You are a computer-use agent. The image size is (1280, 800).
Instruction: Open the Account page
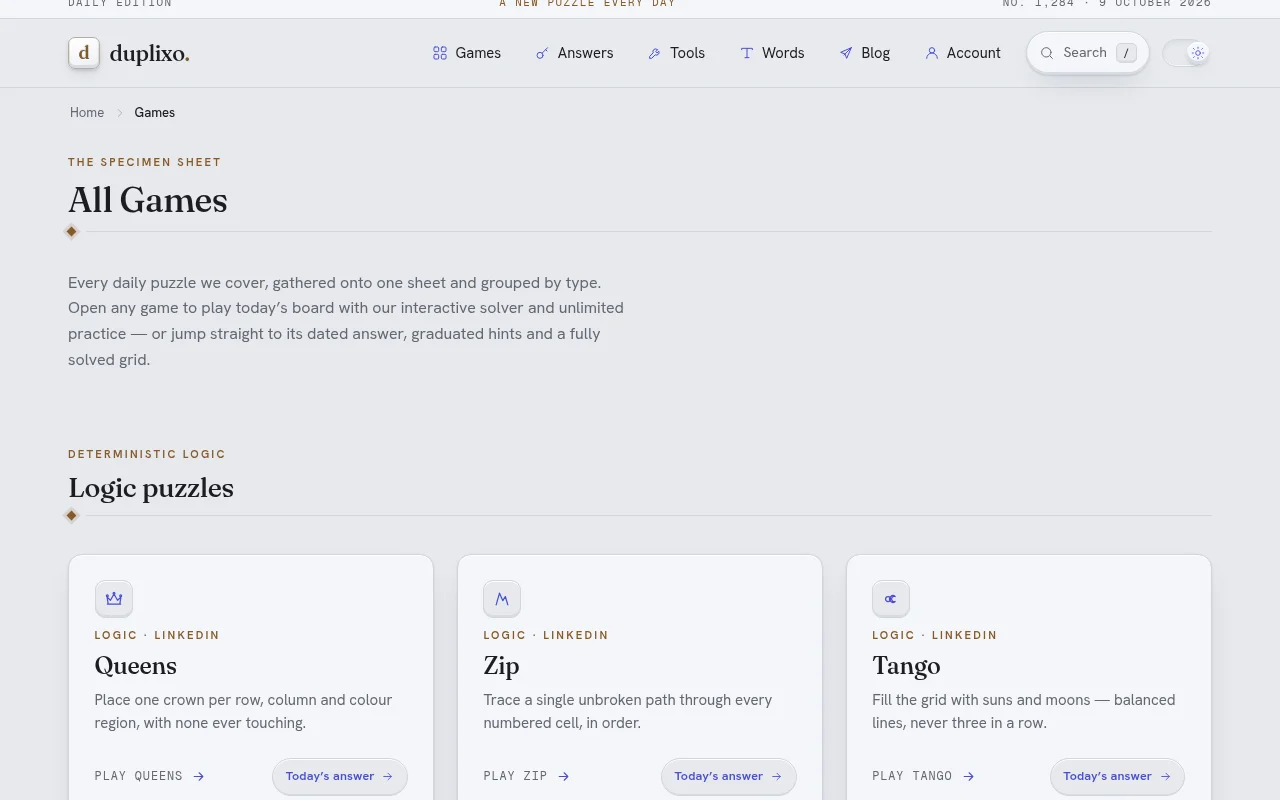click(x=963, y=53)
